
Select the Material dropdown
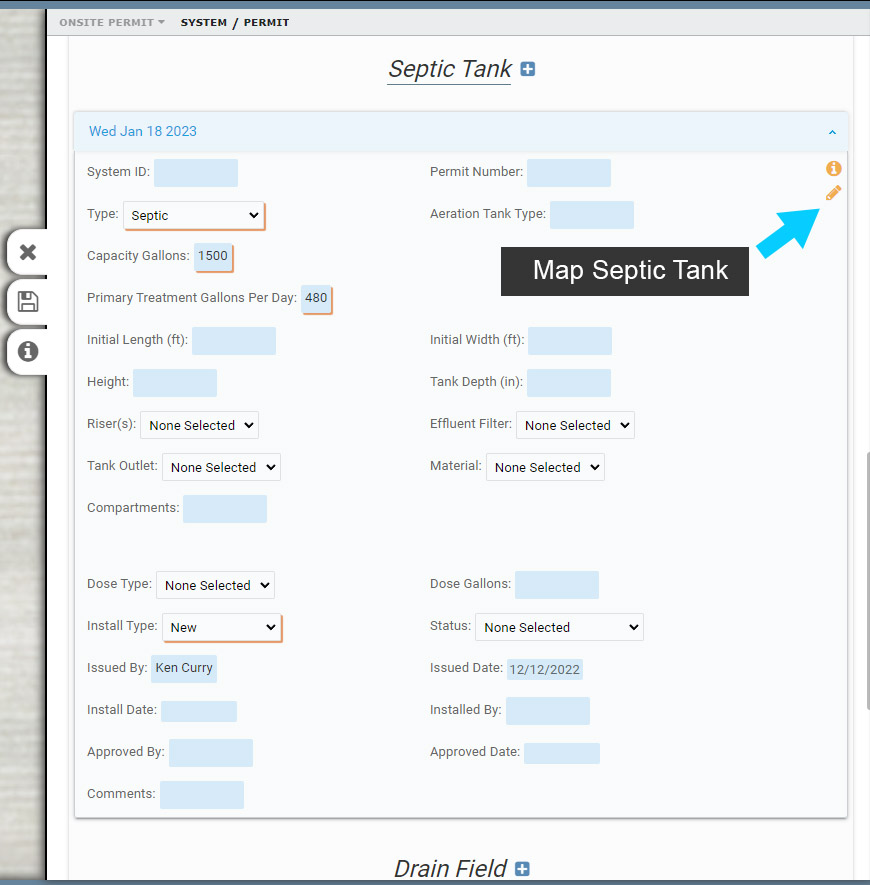(x=545, y=467)
